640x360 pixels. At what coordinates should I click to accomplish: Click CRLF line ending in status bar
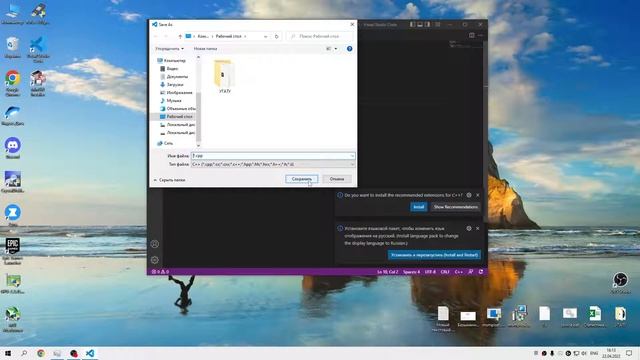coord(445,272)
